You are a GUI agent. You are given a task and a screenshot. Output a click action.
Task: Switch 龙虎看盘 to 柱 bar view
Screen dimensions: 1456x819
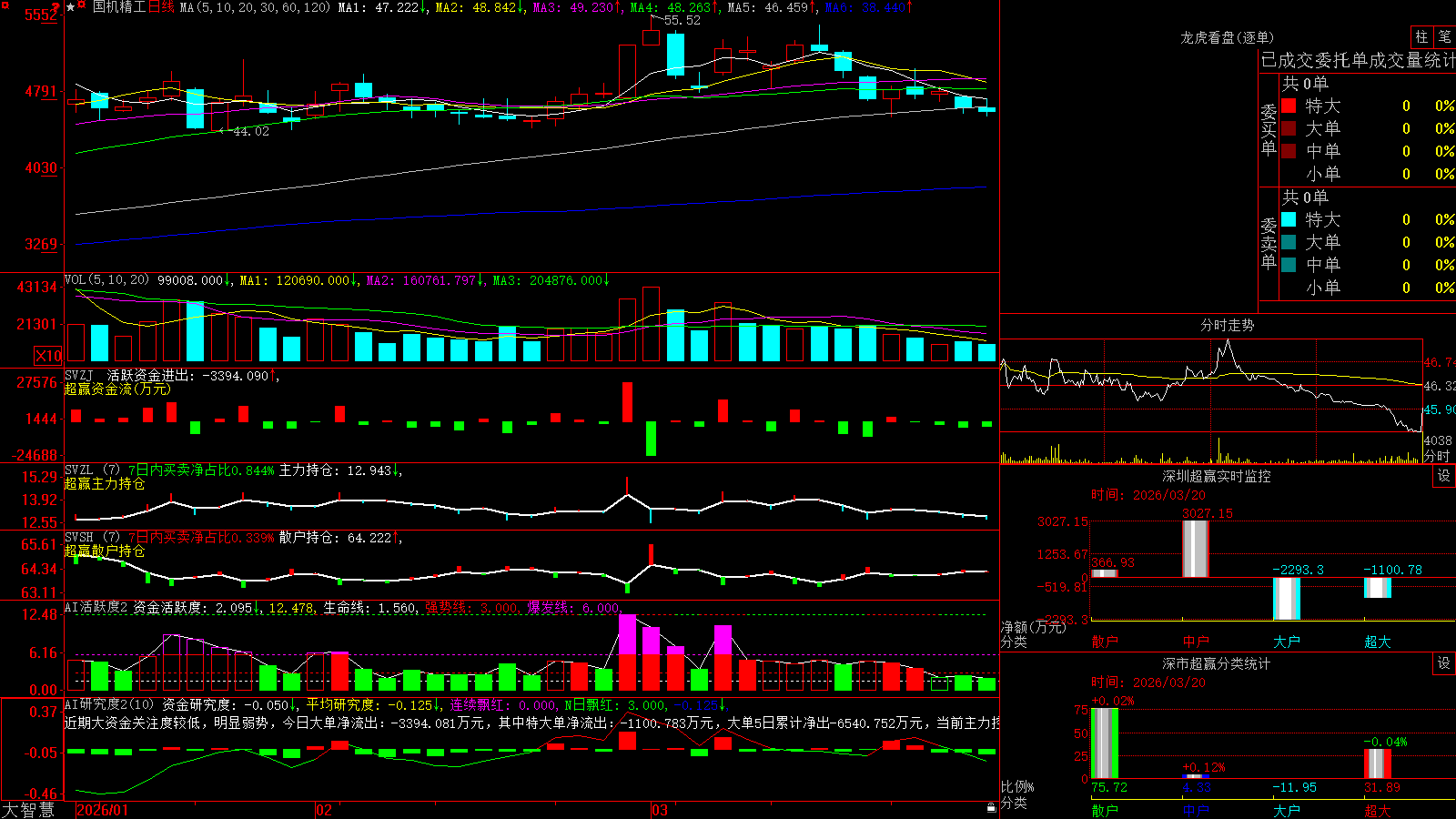1421,37
